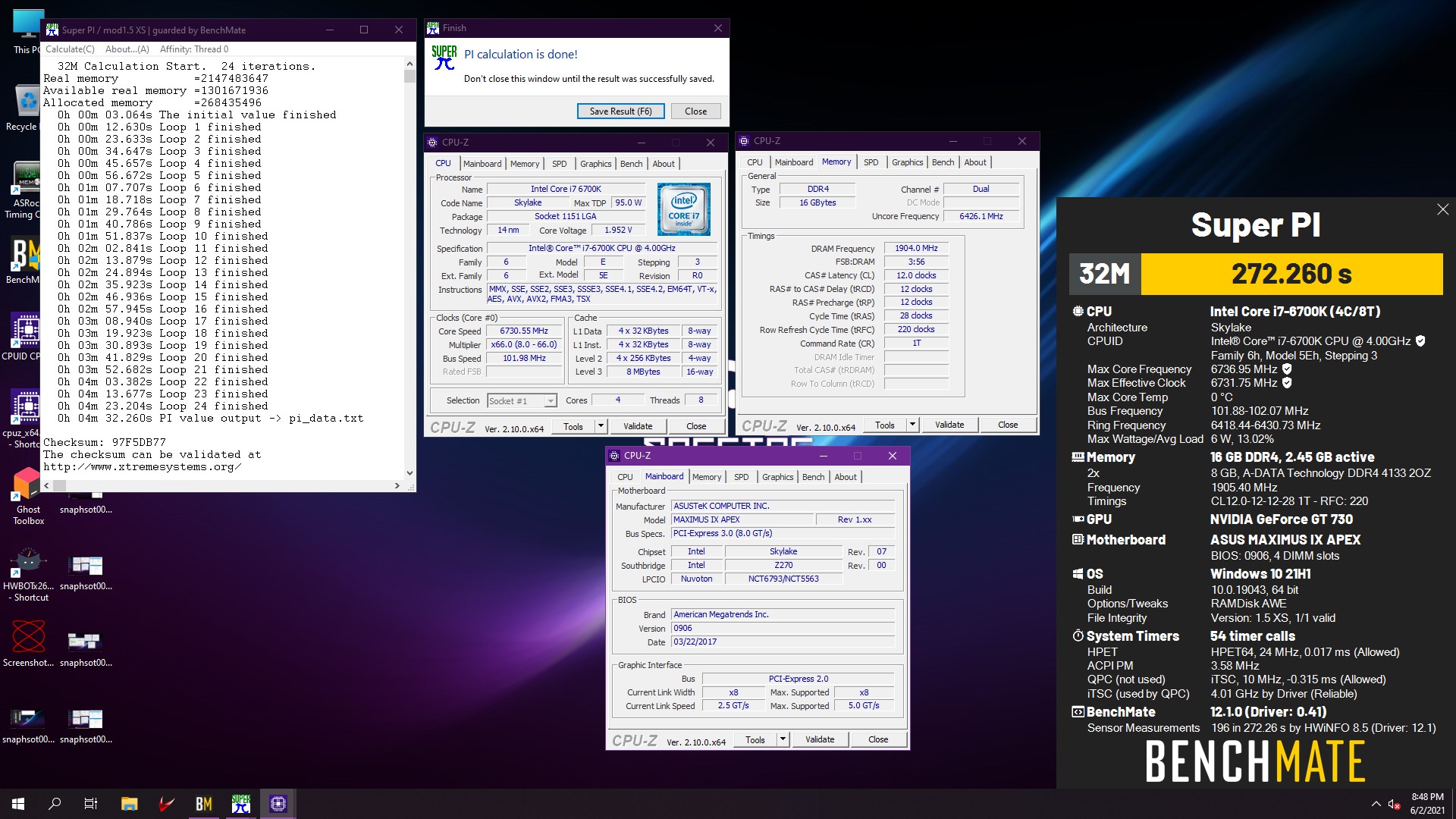Open the HWBOTx265 shortcut icon
The height and width of the screenshot is (819, 1456).
coord(28,575)
